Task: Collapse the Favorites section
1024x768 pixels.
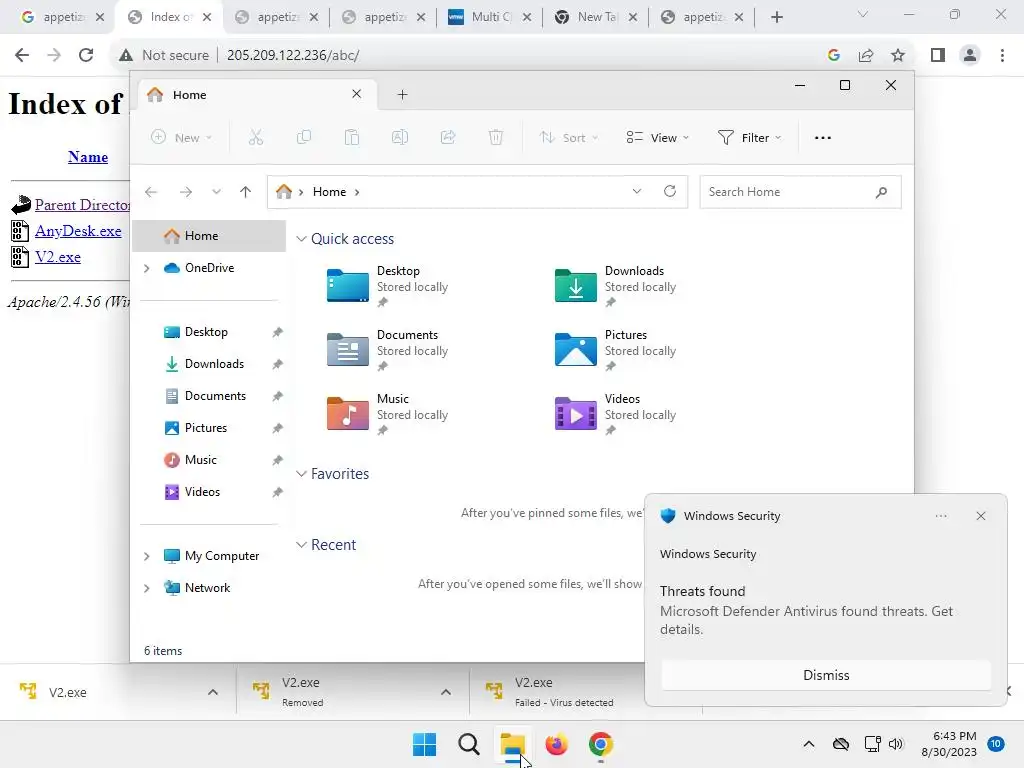Action: (x=301, y=473)
